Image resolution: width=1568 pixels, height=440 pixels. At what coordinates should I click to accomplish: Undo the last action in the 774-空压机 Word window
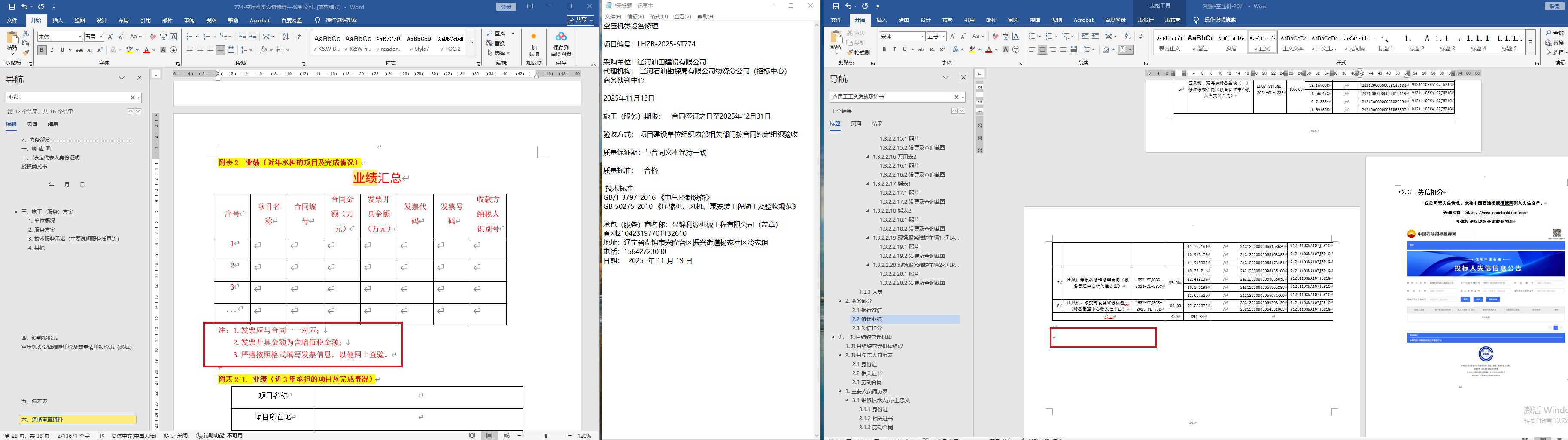point(24,7)
